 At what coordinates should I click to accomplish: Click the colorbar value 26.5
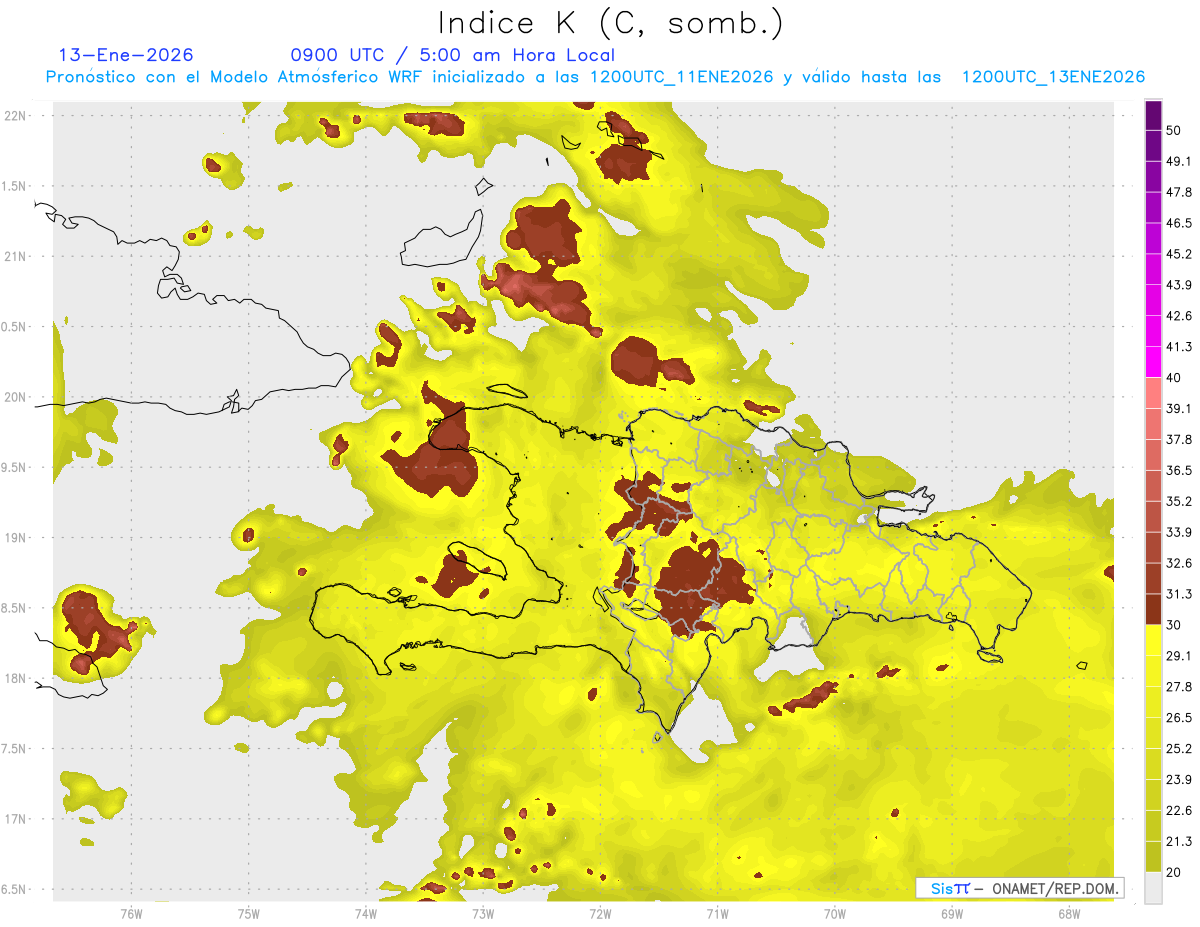(x=1179, y=718)
